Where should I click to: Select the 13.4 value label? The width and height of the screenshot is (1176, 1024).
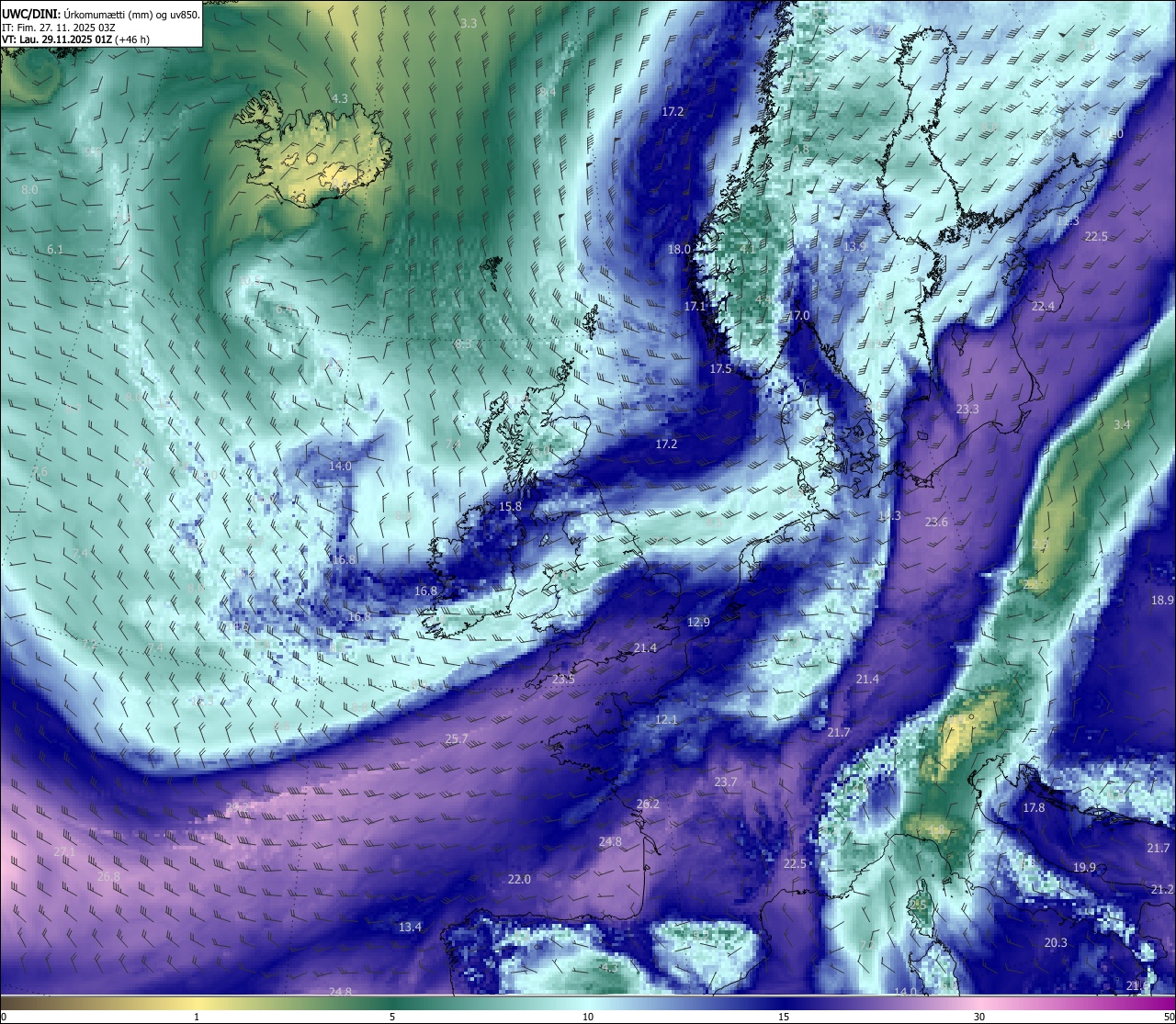[410, 928]
